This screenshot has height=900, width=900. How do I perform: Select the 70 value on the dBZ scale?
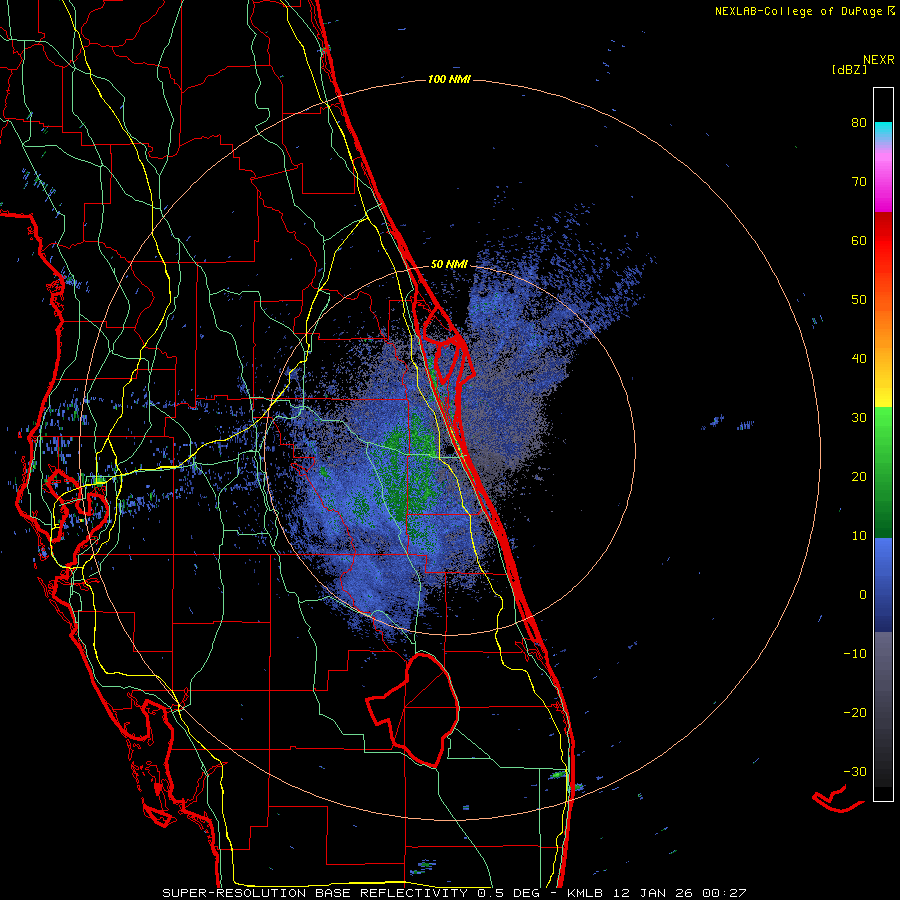tap(859, 181)
